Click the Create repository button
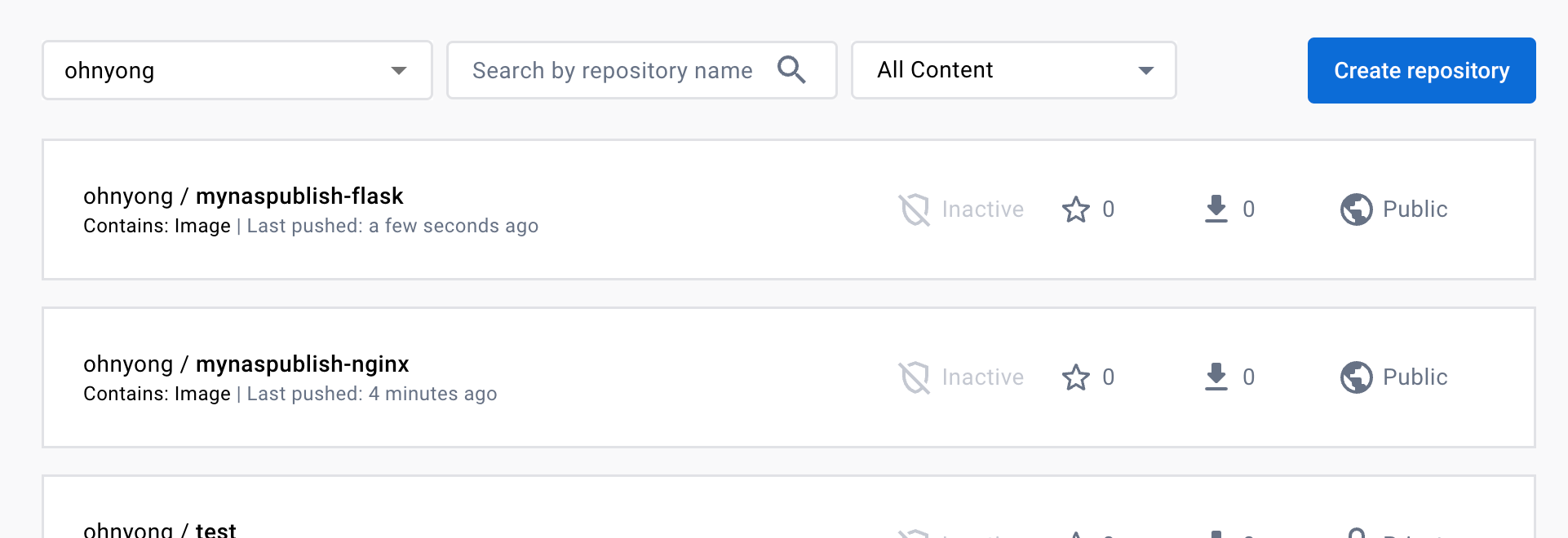The image size is (1568, 538). pos(1422,70)
